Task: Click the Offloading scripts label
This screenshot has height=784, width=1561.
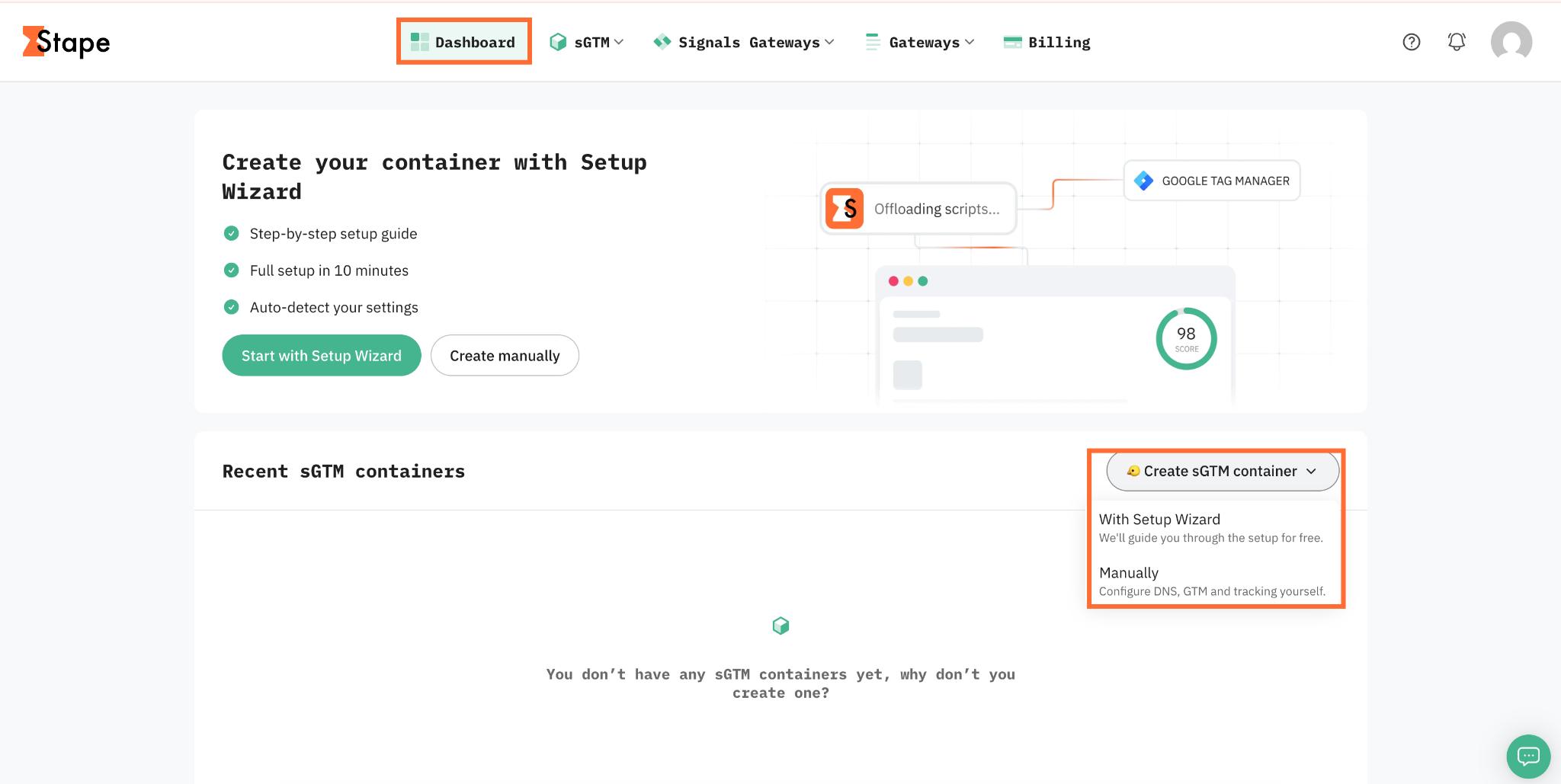Action: click(x=937, y=209)
